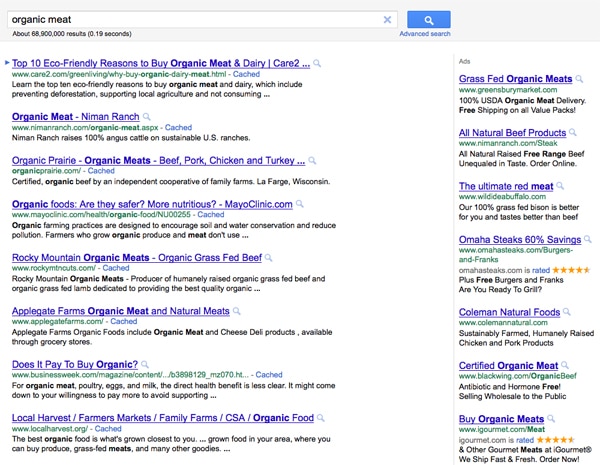This screenshot has width=600, height=465.
Task: Open preview magnifier for Does It Pay To Buy Organic
Action: [x=144, y=365]
